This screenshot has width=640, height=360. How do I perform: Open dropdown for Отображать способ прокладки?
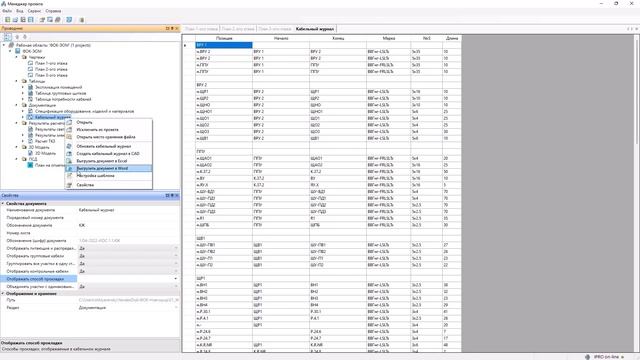(x=176, y=279)
